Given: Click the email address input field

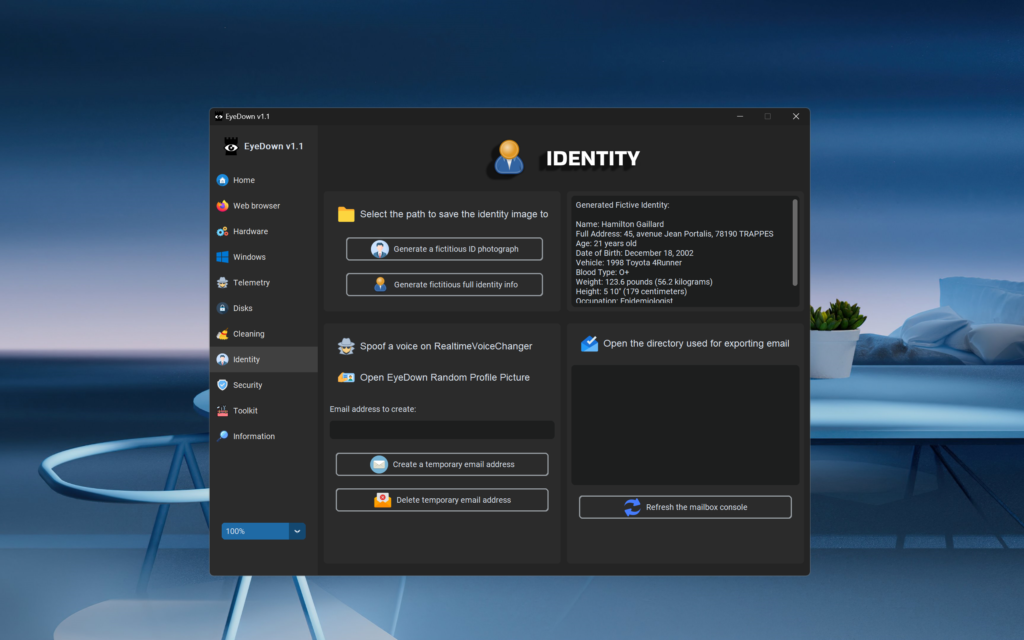Looking at the screenshot, I should 442,430.
